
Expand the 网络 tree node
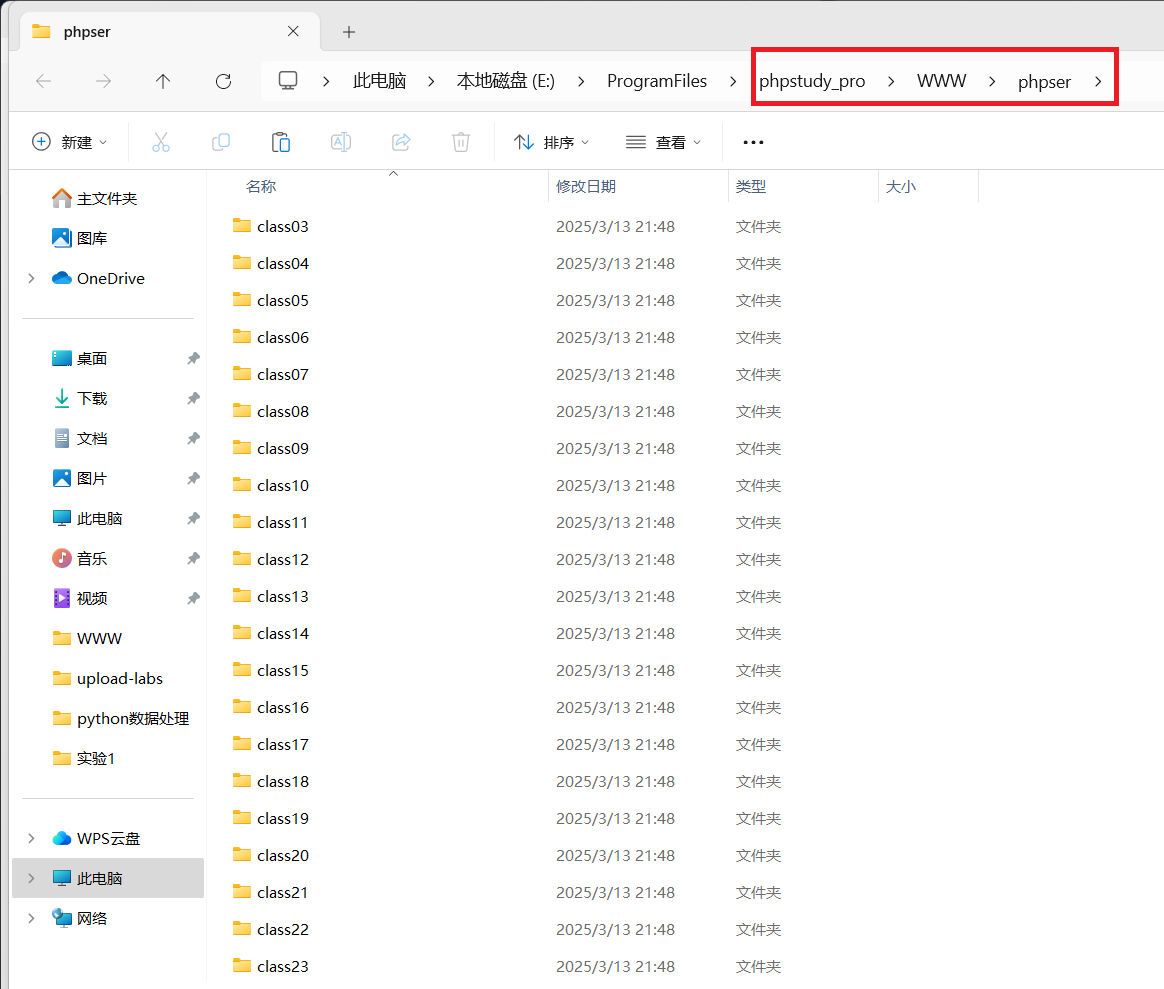[31, 918]
